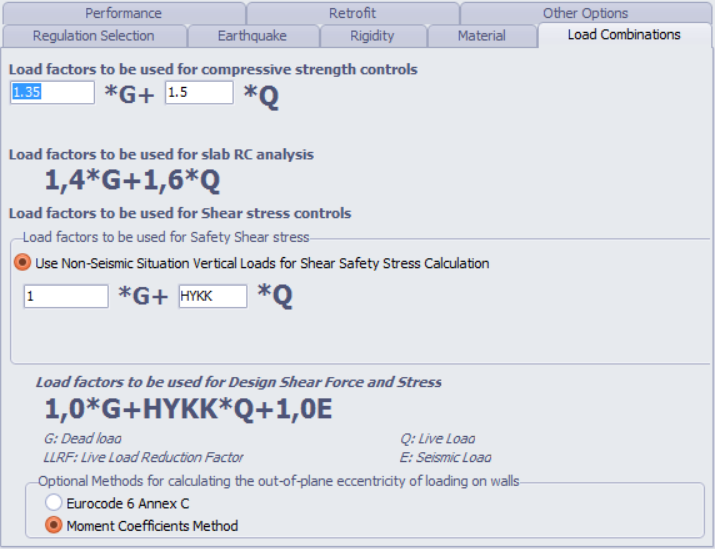Click the shear stress G factor field
The image size is (715, 549).
[65, 296]
